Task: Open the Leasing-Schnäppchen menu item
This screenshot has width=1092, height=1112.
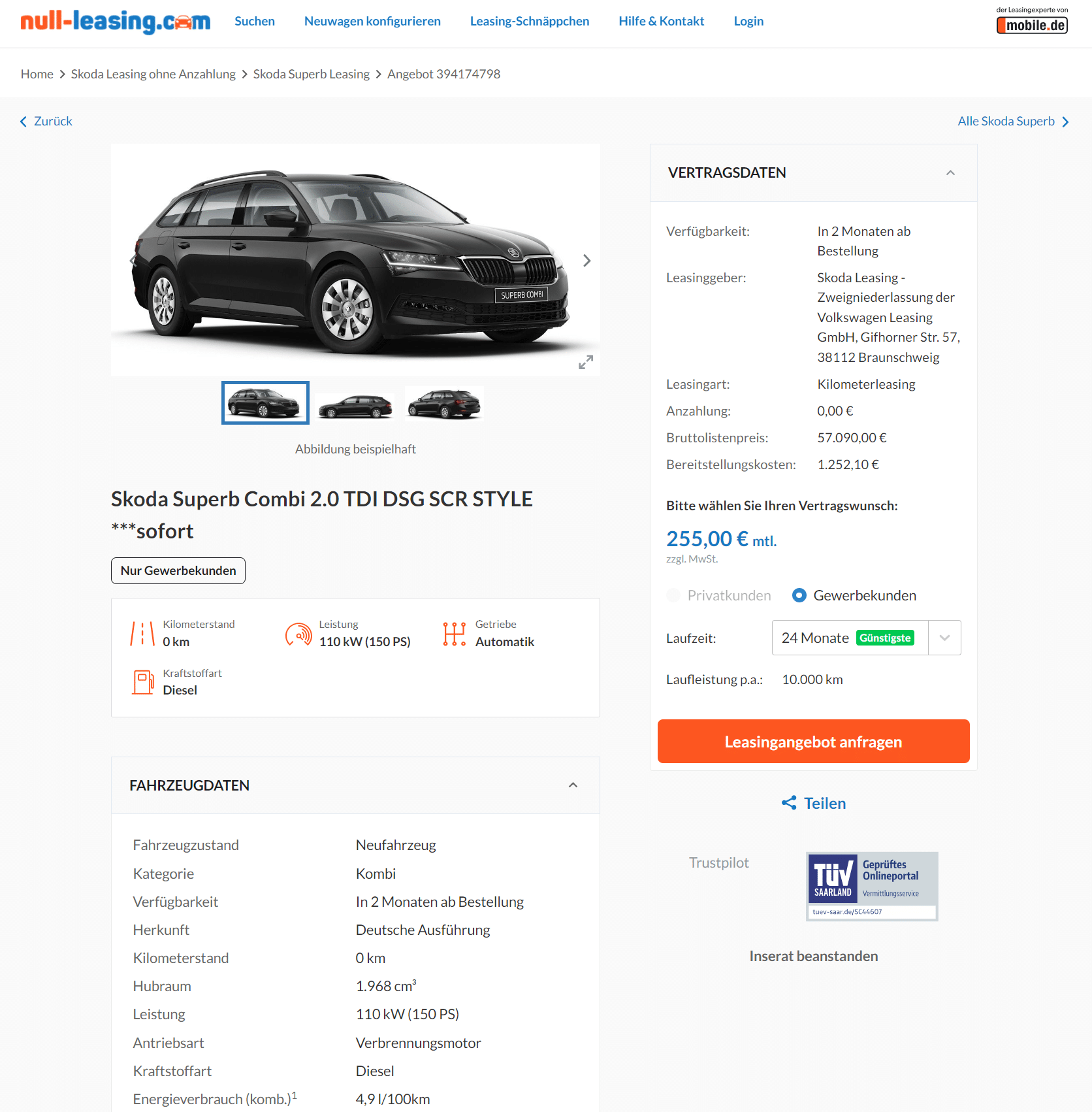Action: [530, 21]
